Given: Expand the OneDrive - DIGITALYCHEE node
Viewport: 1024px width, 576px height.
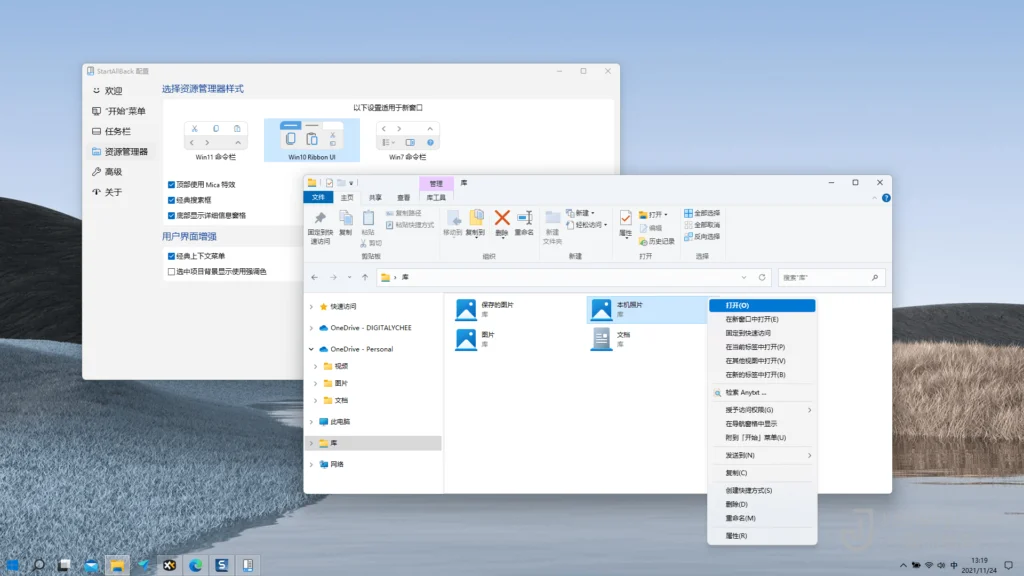Looking at the screenshot, I should [x=312, y=328].
